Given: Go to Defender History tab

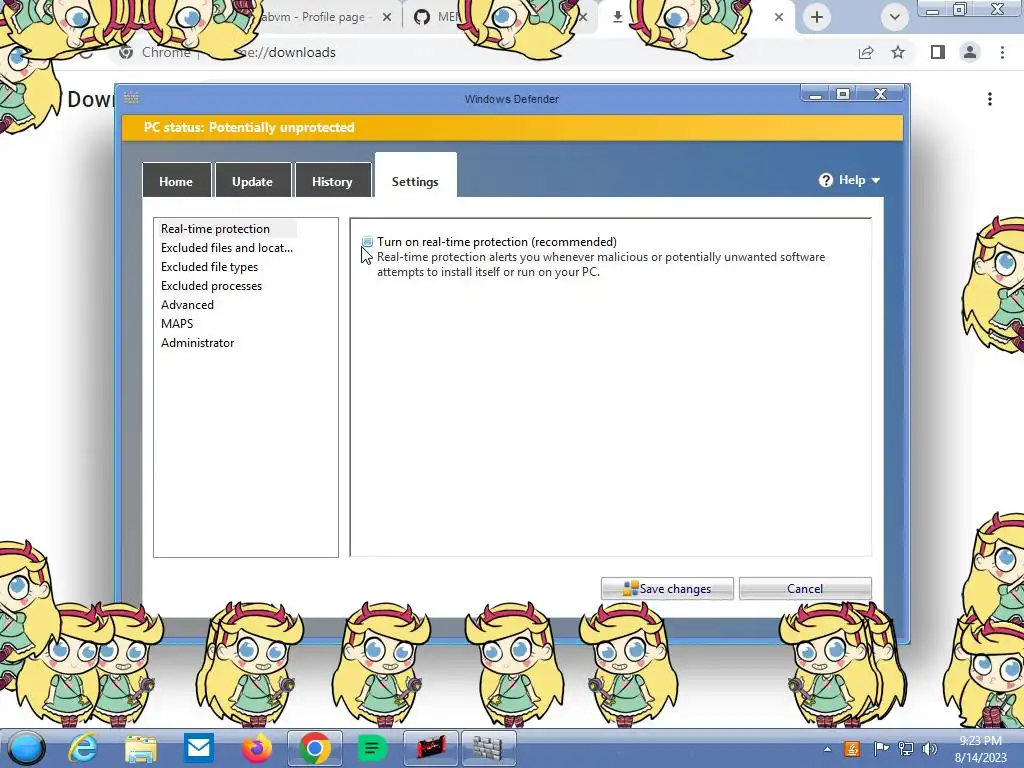Looking at the screenshot, I should pyautogui.click(x=332, y=181).
